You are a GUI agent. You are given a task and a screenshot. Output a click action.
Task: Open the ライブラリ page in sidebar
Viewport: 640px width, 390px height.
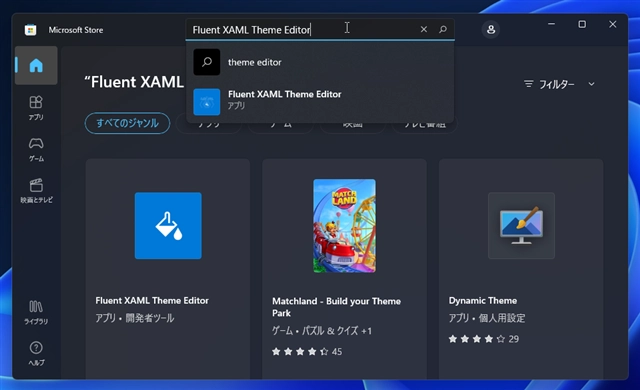point(36,312)
